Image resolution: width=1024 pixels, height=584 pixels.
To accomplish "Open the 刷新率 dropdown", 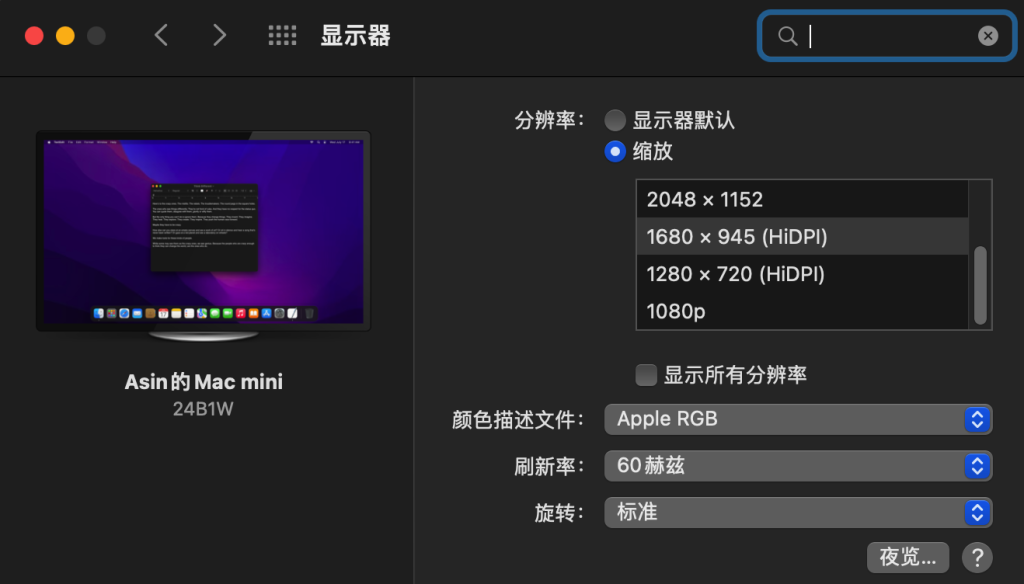I will tap(798, 466).
